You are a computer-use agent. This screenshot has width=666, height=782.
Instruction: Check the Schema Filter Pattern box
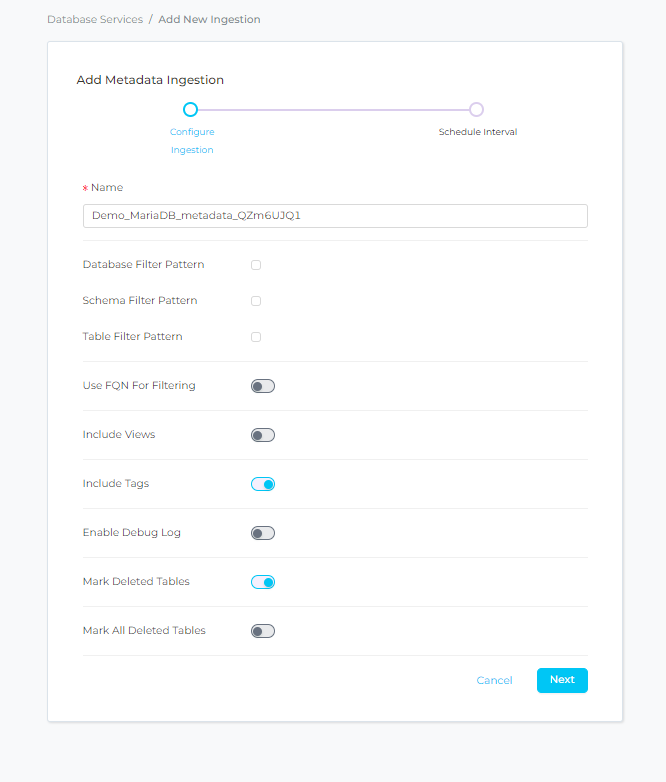(x=256, y=301)
